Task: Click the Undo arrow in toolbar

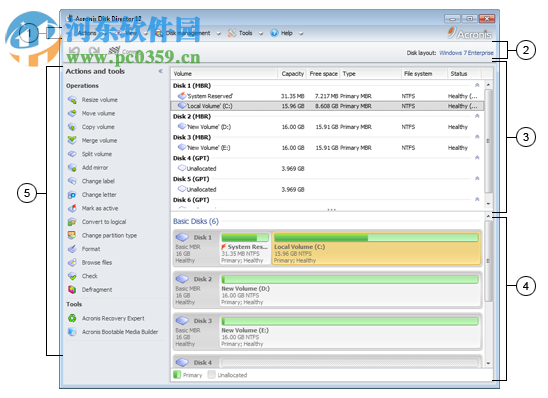Action: point(74,52)
